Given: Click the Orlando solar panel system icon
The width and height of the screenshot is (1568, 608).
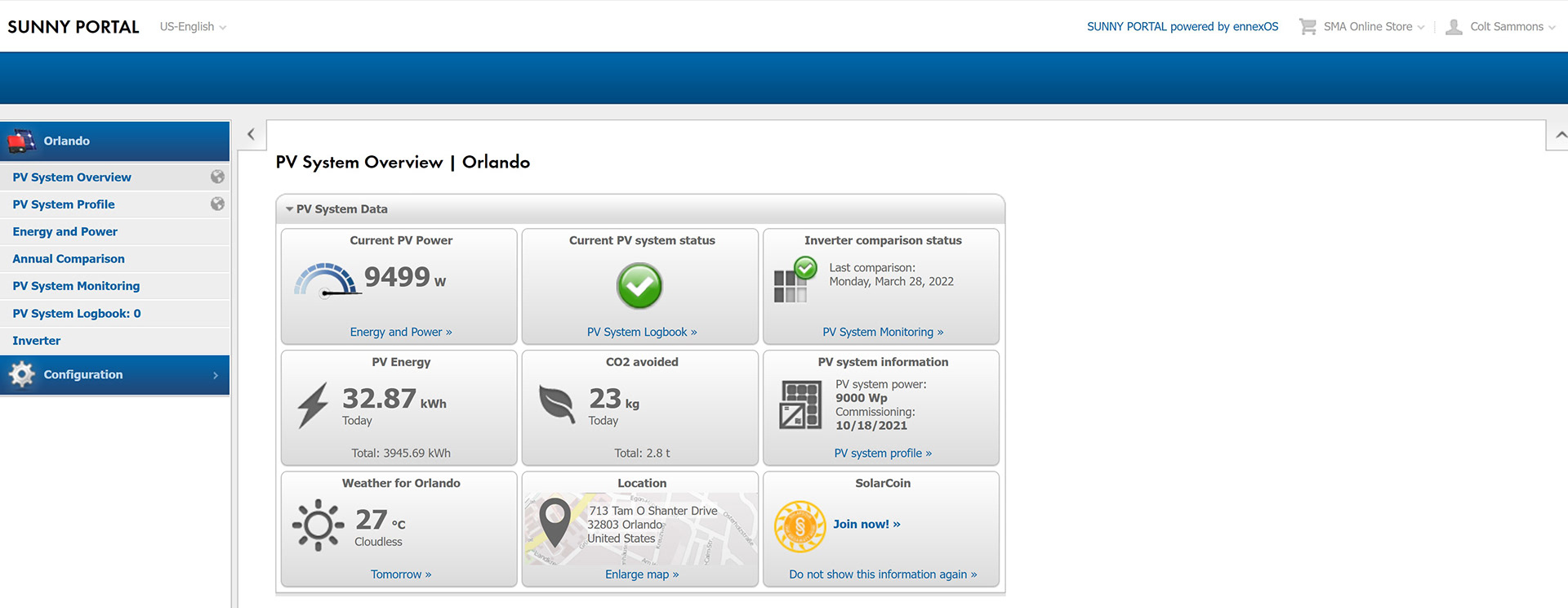Looking at the screenshot, I should 21,141.
